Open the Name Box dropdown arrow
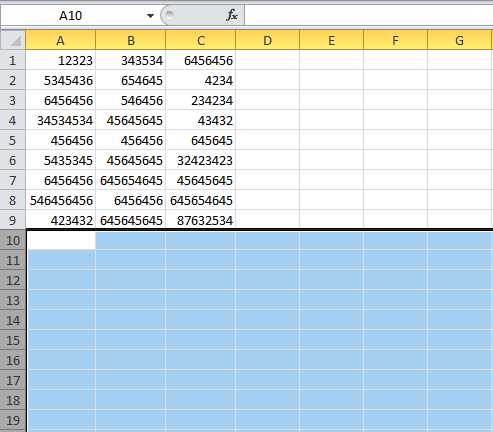 point(150,16)
